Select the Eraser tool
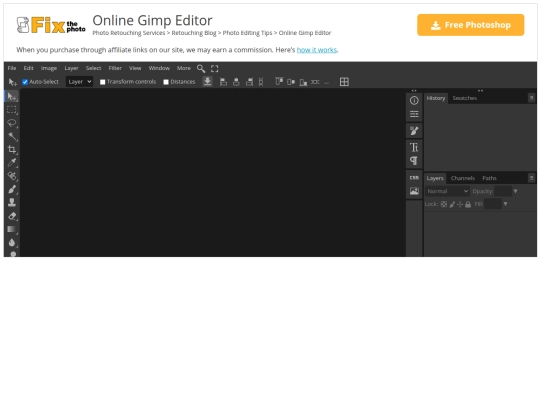540x405 pixels. click(x=12, y=216)
